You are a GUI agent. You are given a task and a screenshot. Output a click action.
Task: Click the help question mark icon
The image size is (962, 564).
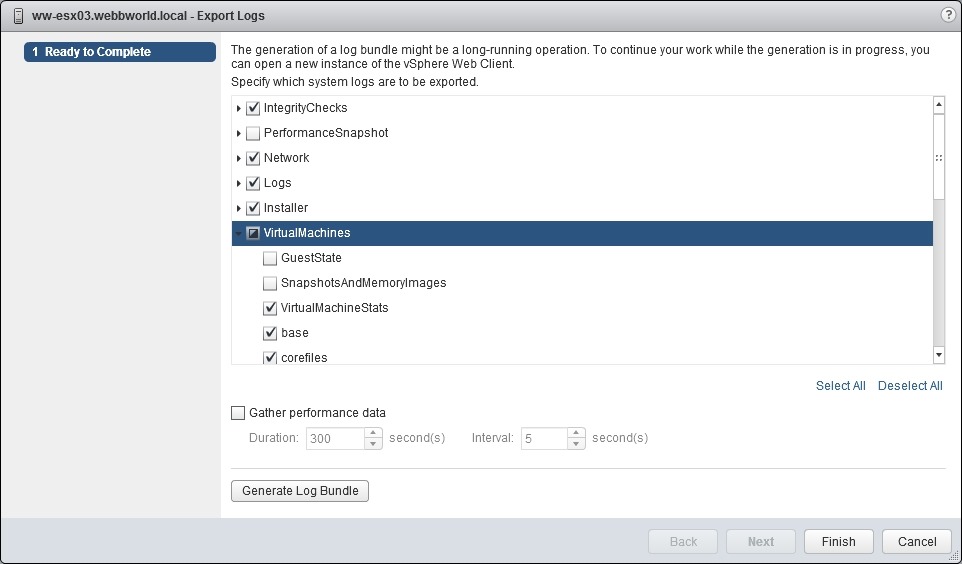coord(947,15)
